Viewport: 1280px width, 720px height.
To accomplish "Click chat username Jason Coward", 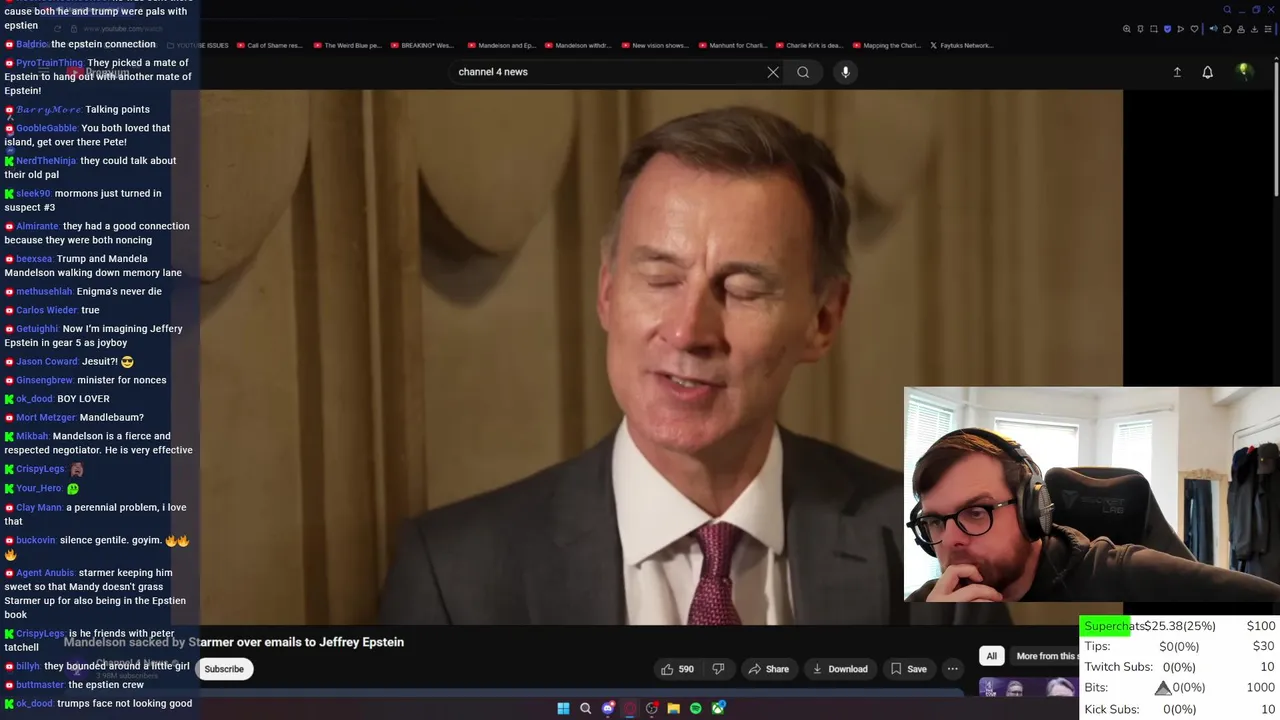I will pyautogui.click(x=47, y=362).
